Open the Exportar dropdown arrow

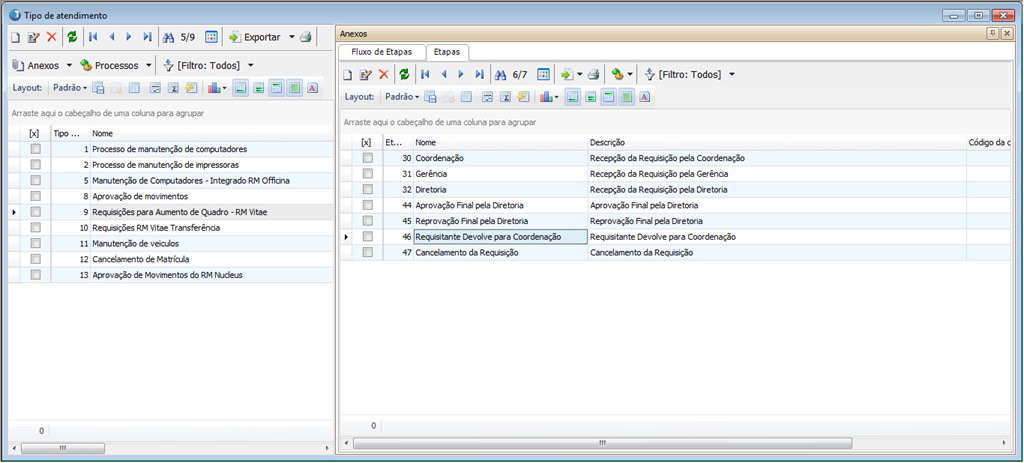(x=291, y=37)
